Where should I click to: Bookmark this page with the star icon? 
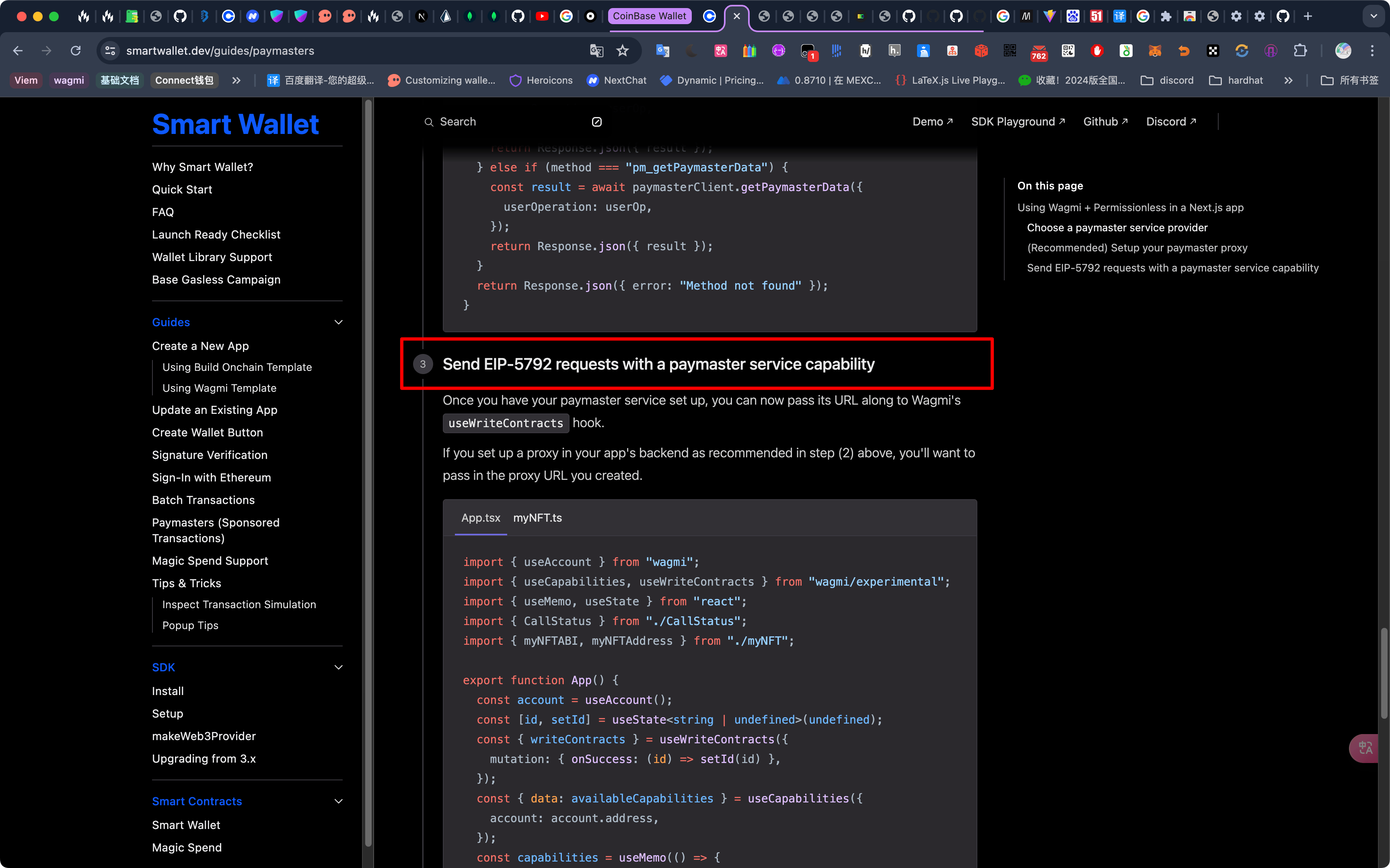tap(622, 51)
